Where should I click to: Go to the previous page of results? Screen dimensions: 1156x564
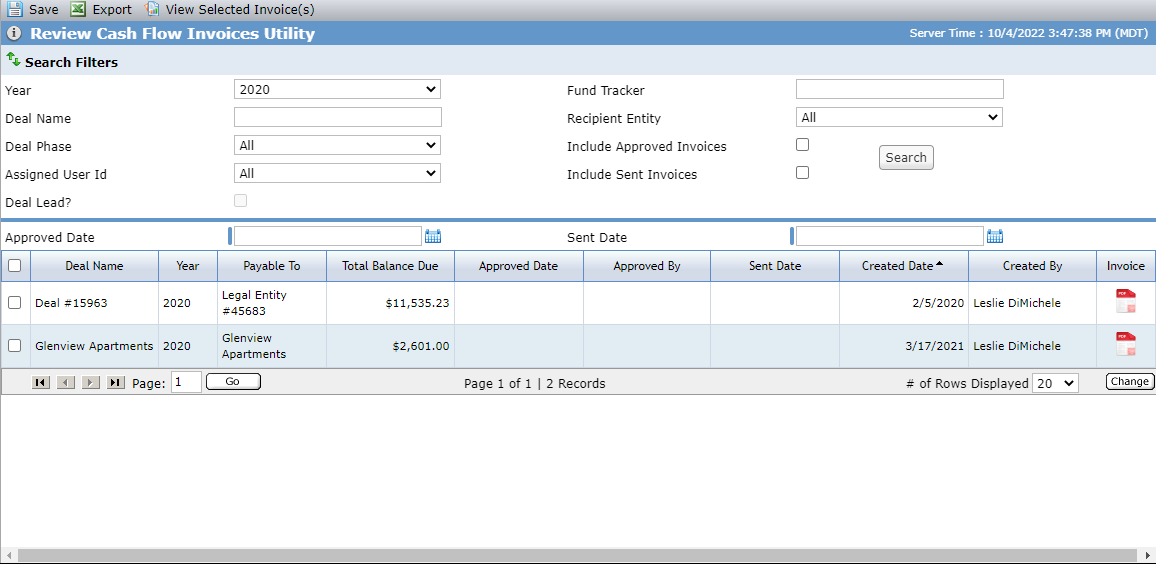(x=66, y=383)
